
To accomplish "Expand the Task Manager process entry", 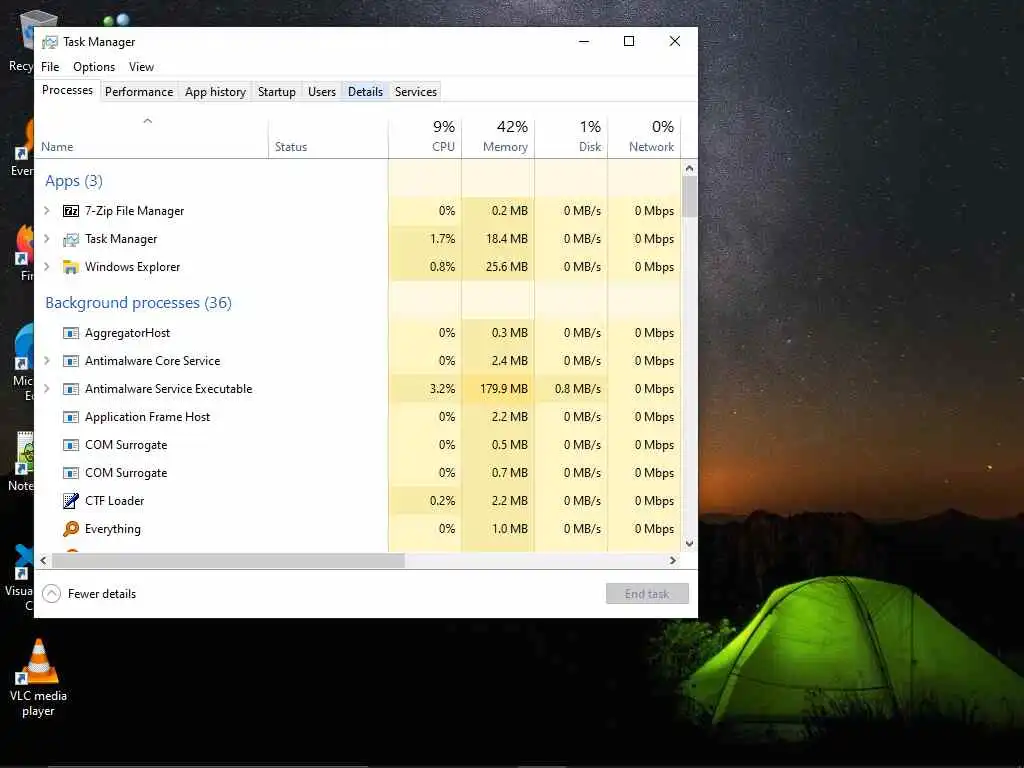I will [x=46, y=238].
